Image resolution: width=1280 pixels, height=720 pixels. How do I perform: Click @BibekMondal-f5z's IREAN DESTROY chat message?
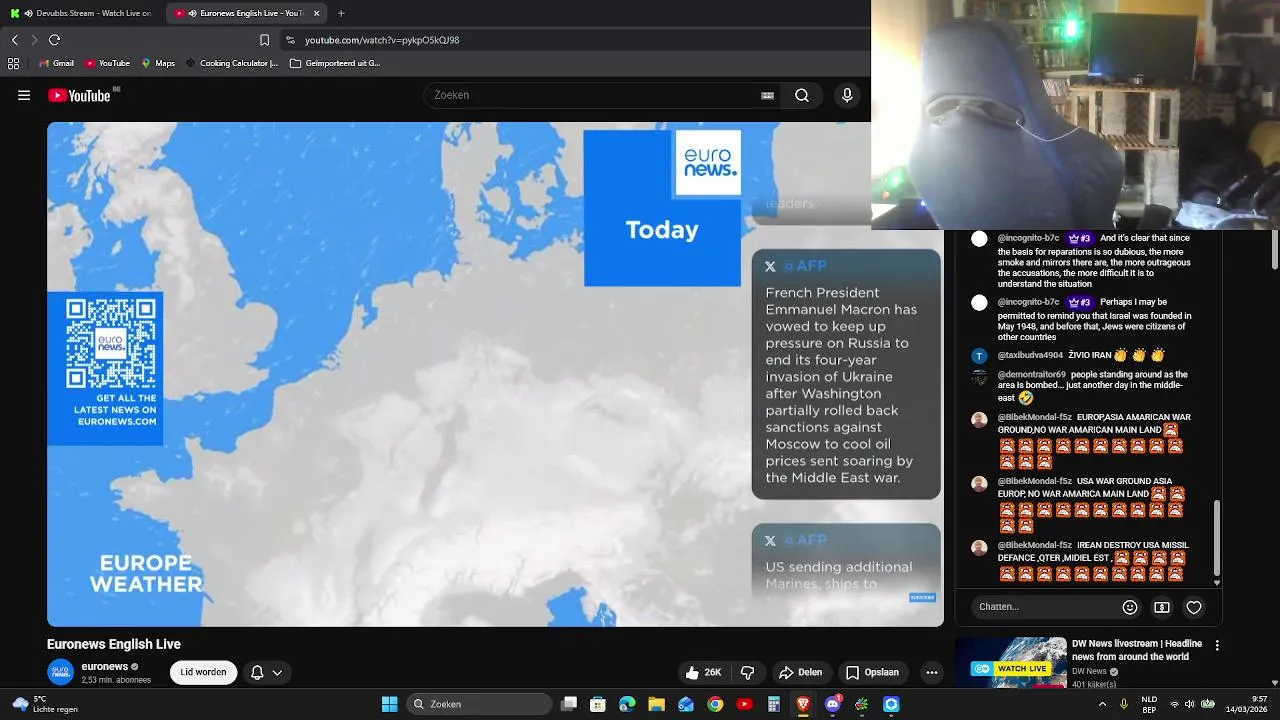point(1090,560)
